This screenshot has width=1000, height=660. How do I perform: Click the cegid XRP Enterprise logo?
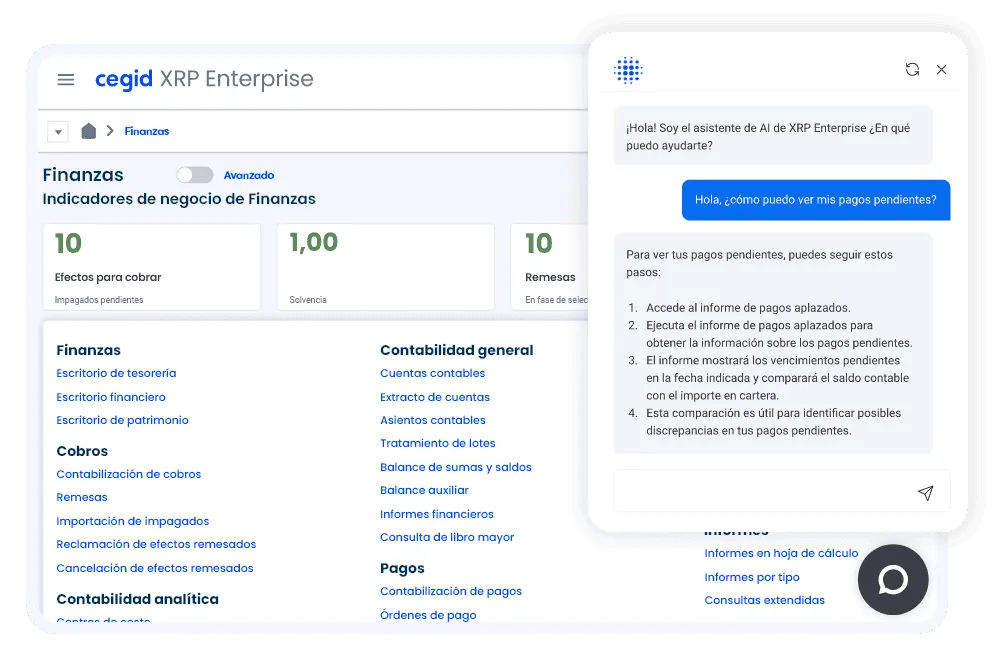coord(204,79)
